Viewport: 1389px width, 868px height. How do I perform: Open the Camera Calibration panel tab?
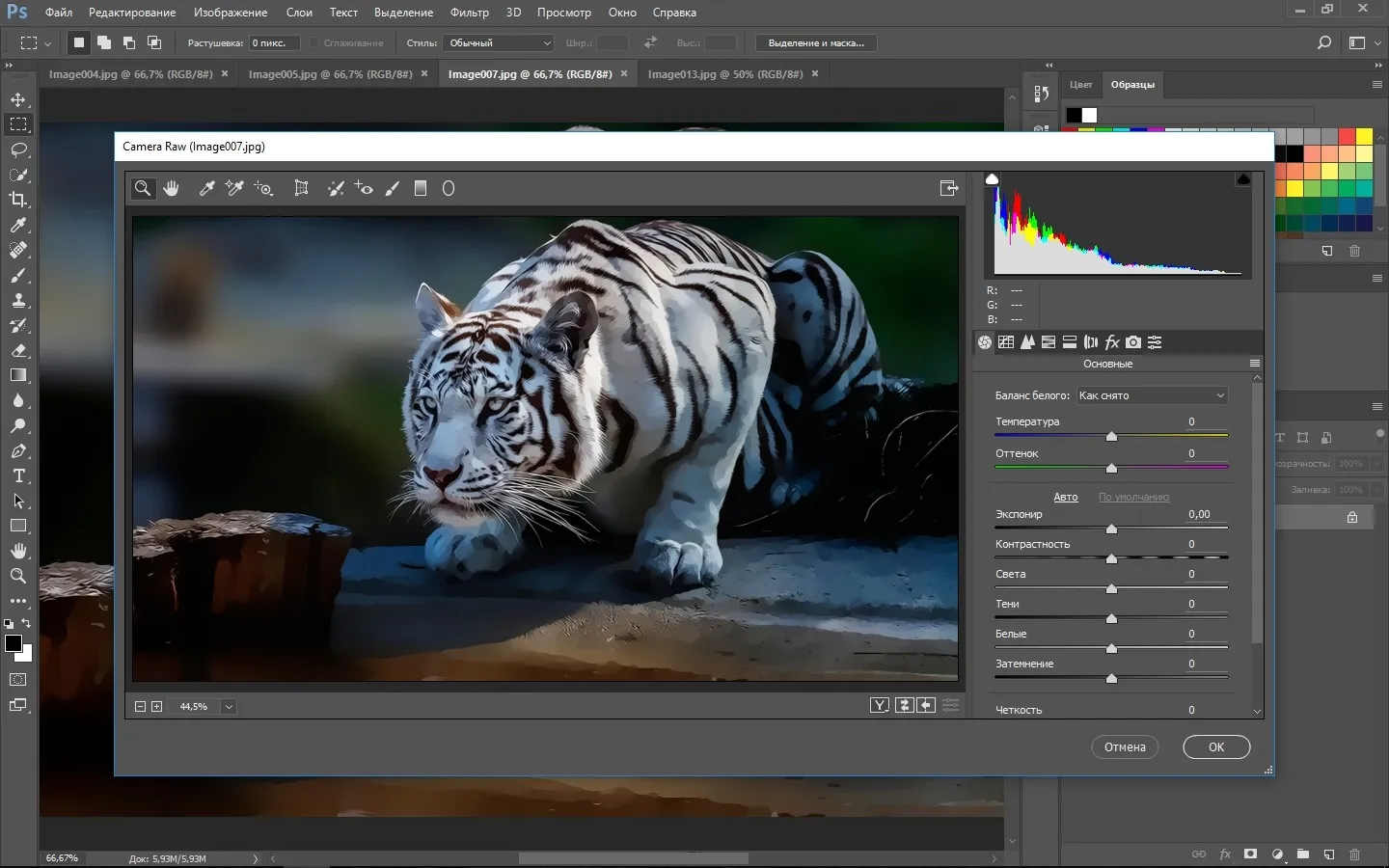(x=1133, y=342)
